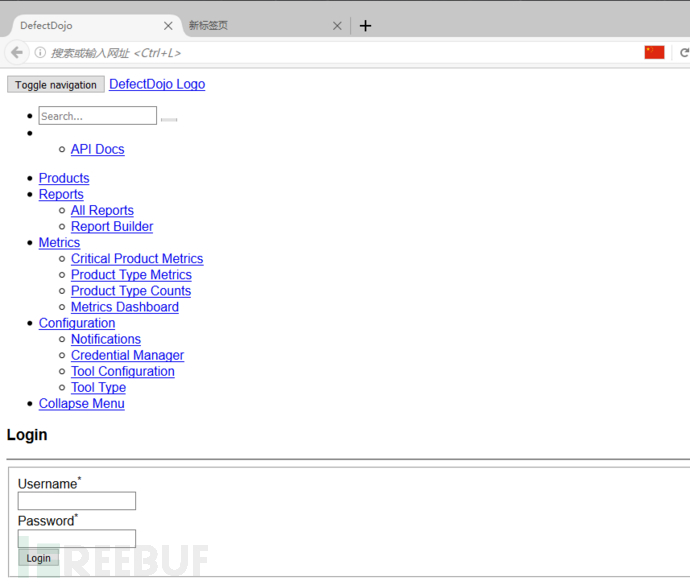Open Critical Product Metrics link
This screenshot has width=690, height=585.
[137, 258]
